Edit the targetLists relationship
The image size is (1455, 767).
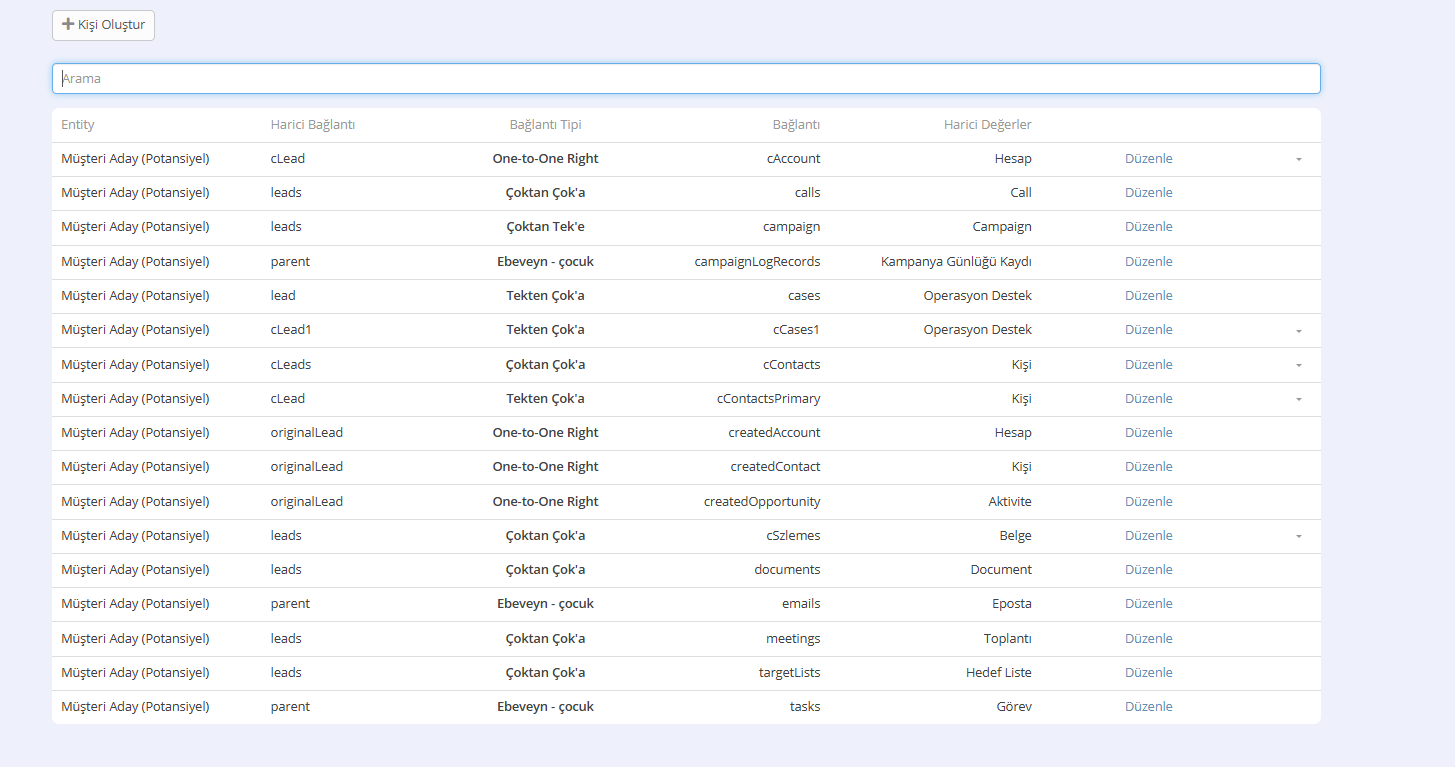(x=1148, y=673)
